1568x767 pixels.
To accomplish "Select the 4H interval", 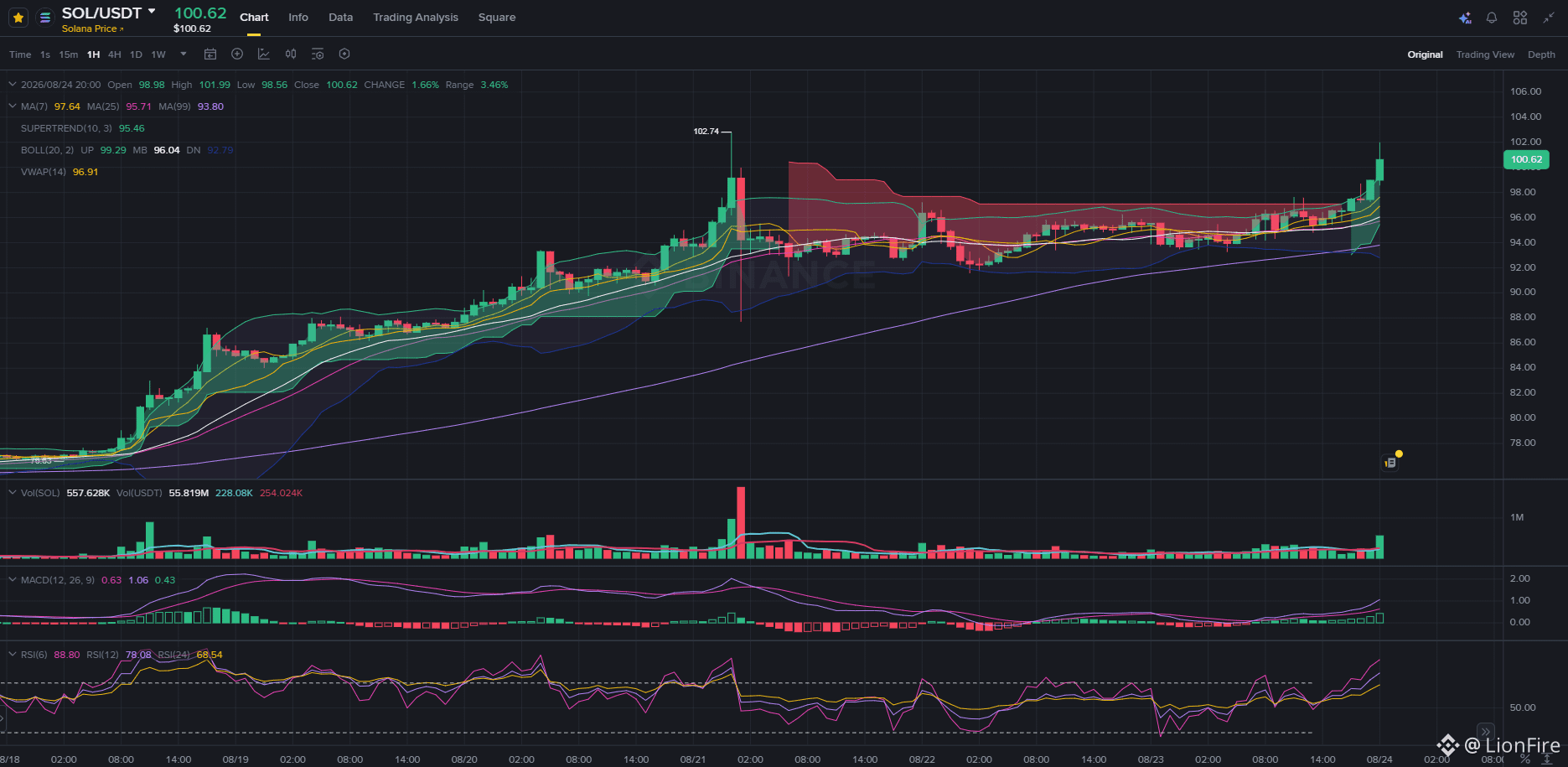I will pyautogui.click(x=115, y=54).
